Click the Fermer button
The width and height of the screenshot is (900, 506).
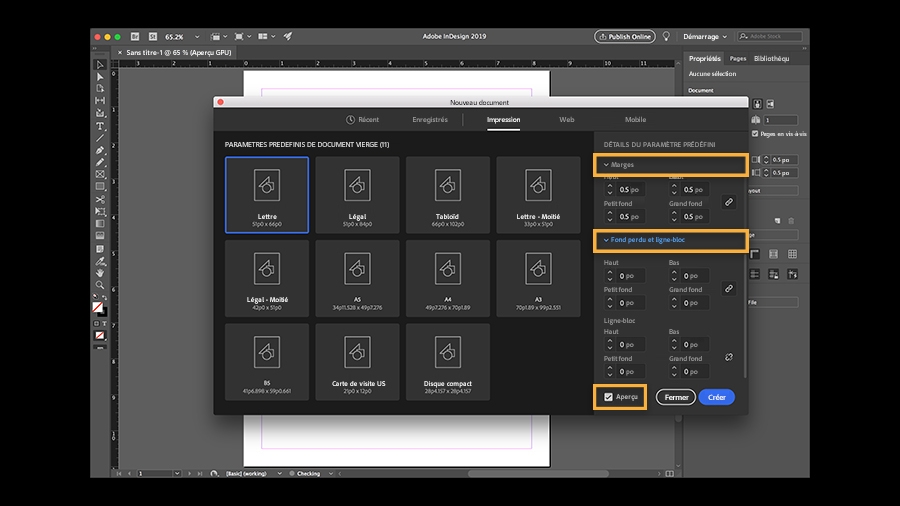[676, 397]
